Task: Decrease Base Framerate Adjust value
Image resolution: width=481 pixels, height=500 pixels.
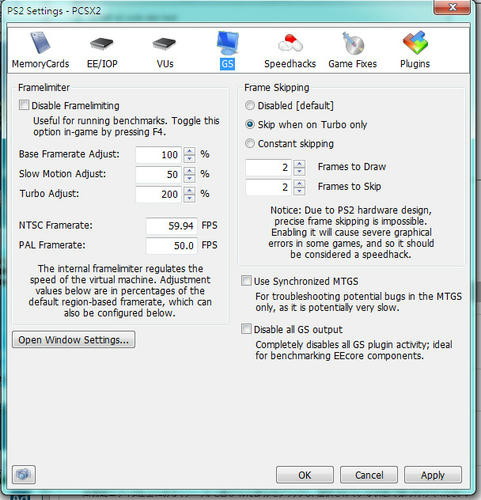Action: point(190,159)
